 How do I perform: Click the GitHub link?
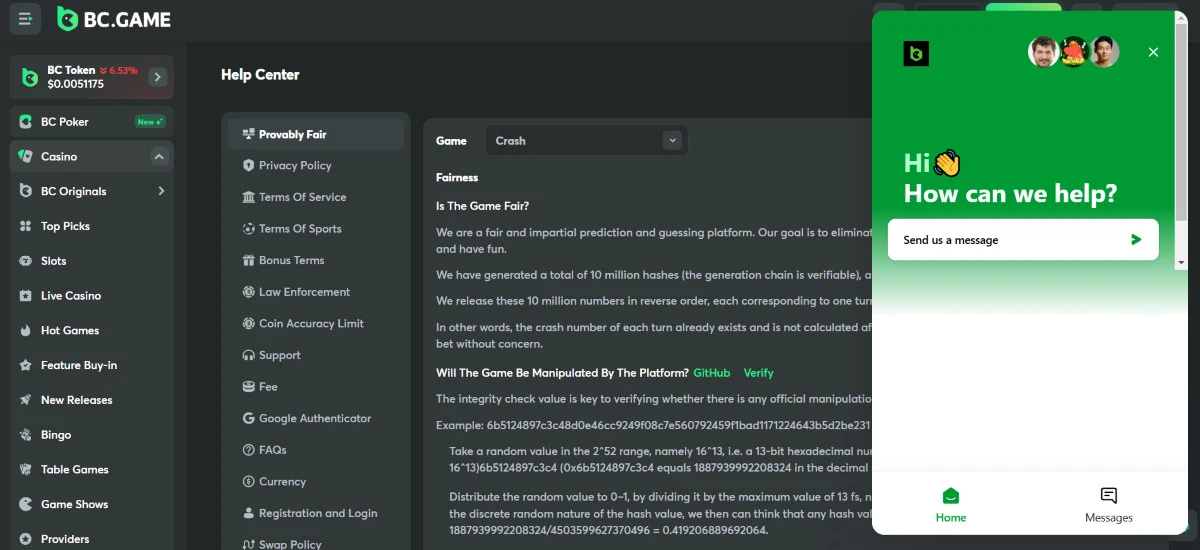click(x=712, y=373)
